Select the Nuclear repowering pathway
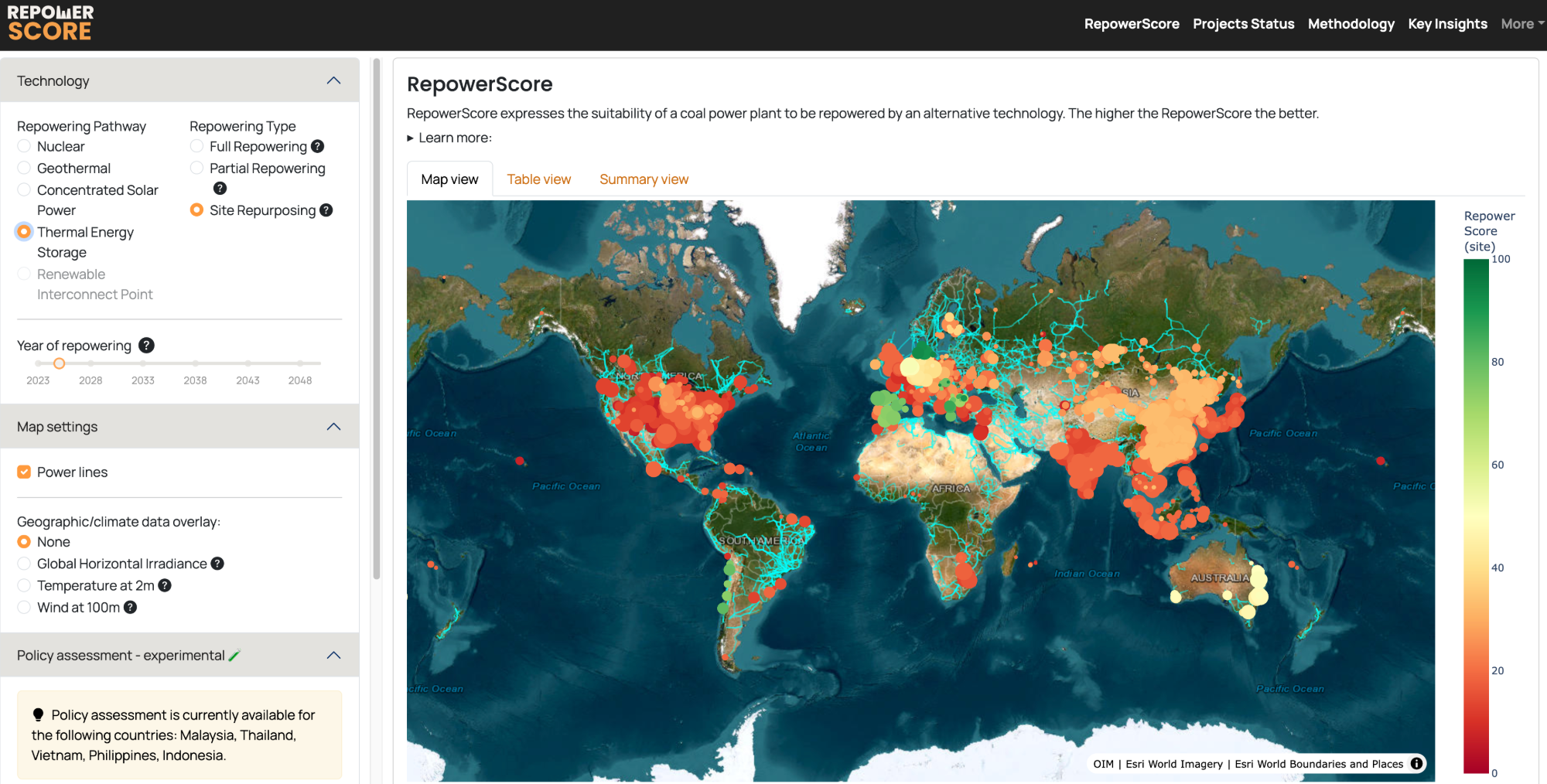 [x=24, y=146]
